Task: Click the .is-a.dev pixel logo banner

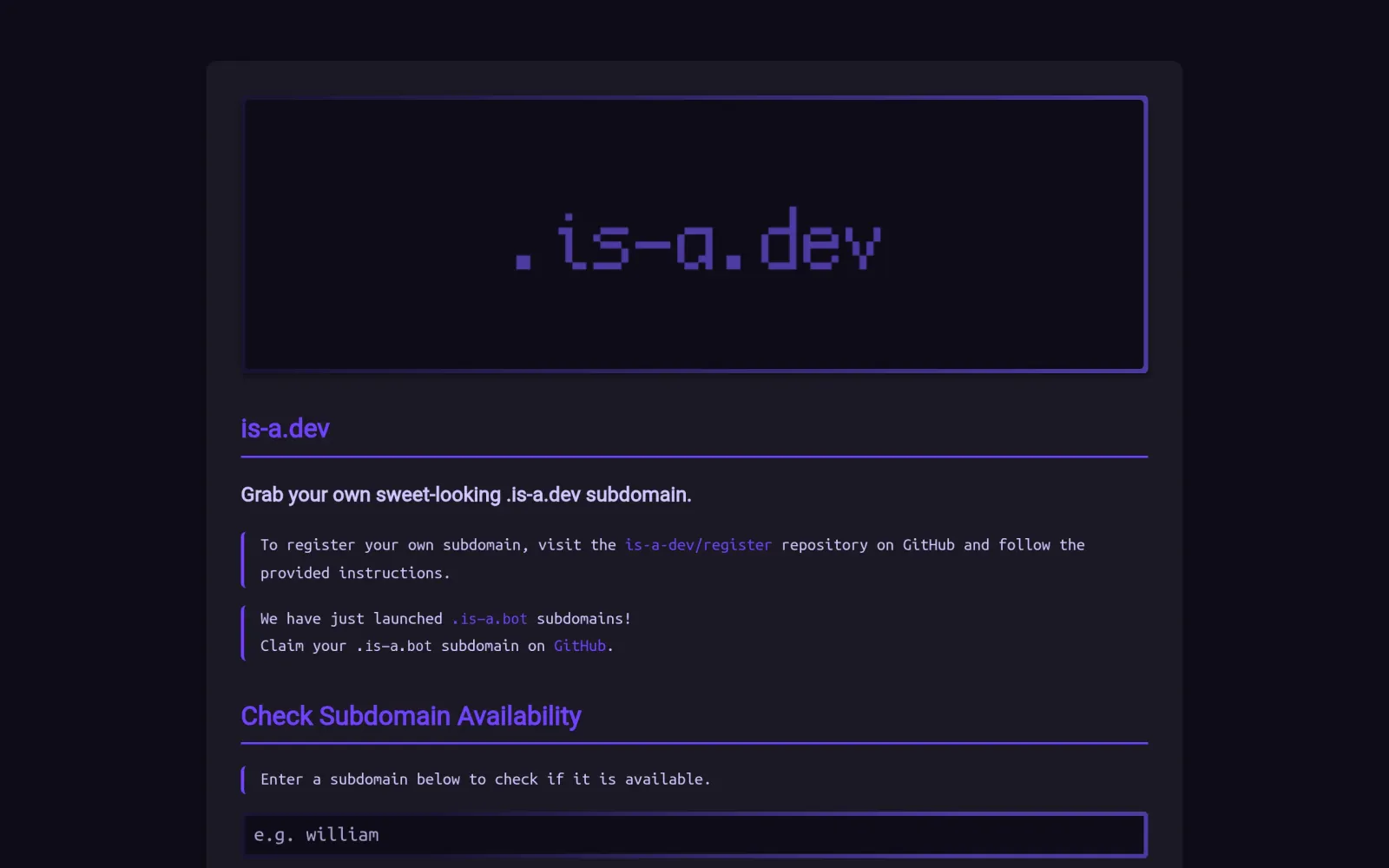Action: coord(694,234)
